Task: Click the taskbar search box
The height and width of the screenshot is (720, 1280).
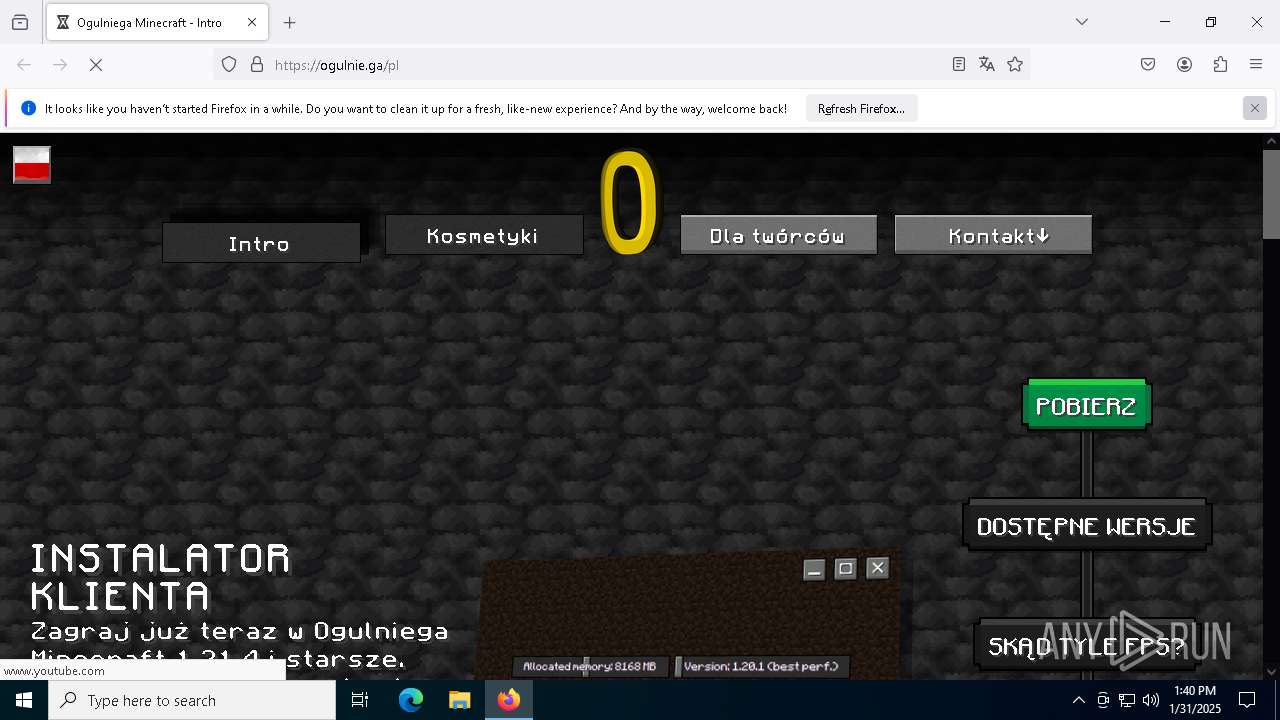Action: point(192,700)
